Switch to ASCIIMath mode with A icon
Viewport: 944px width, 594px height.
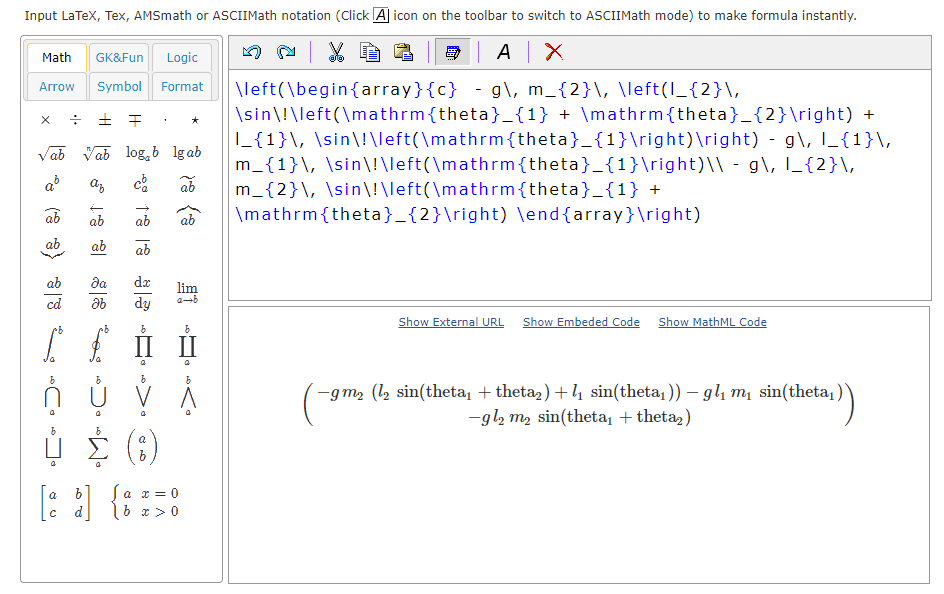coord(504,52)
